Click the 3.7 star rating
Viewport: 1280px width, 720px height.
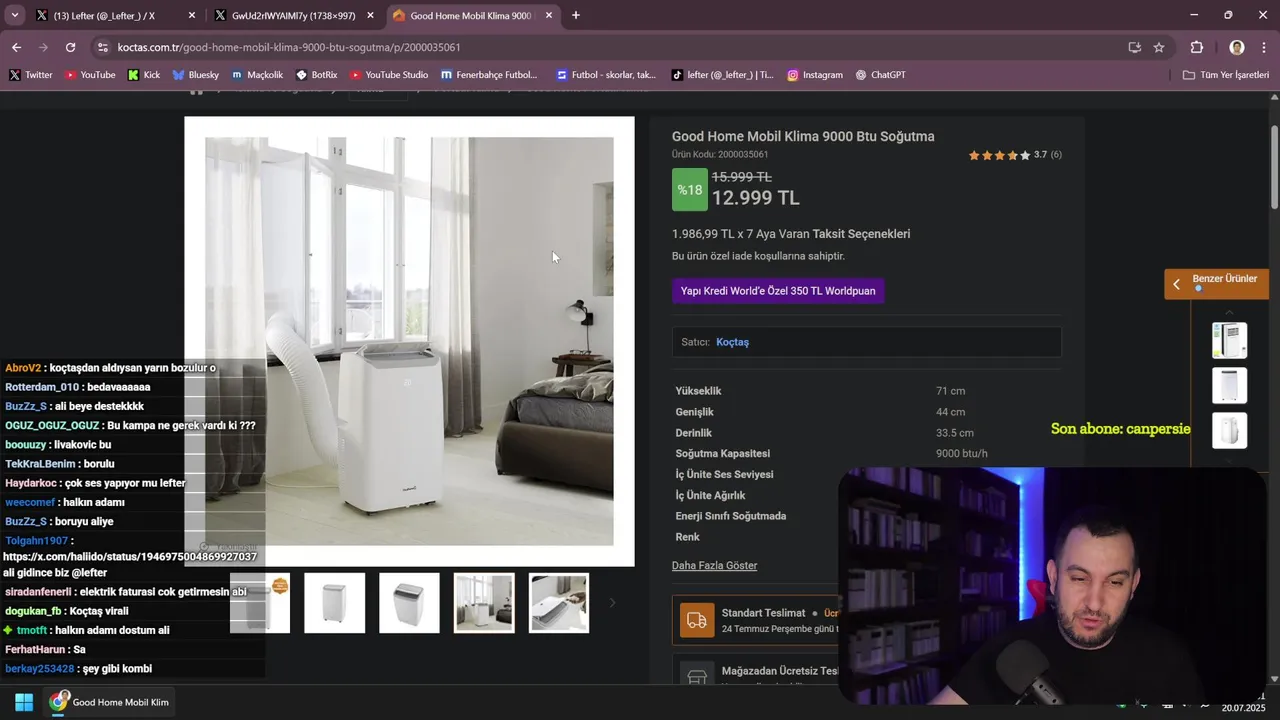tap(1015, 155)
